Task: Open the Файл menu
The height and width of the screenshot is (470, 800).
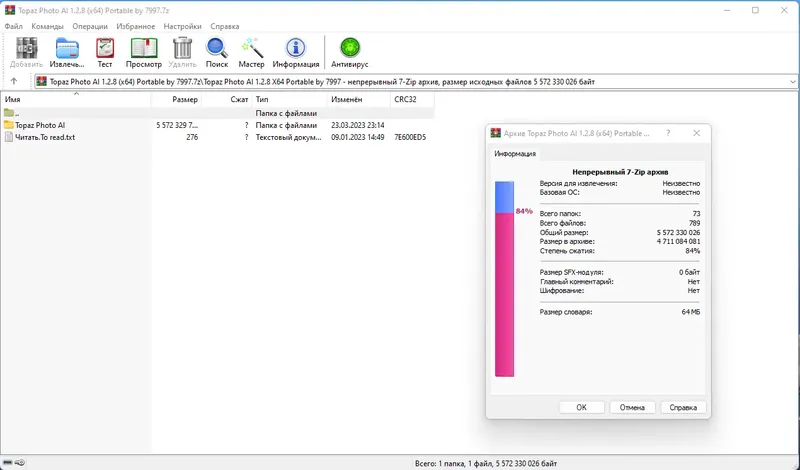Action: (14, 26)
